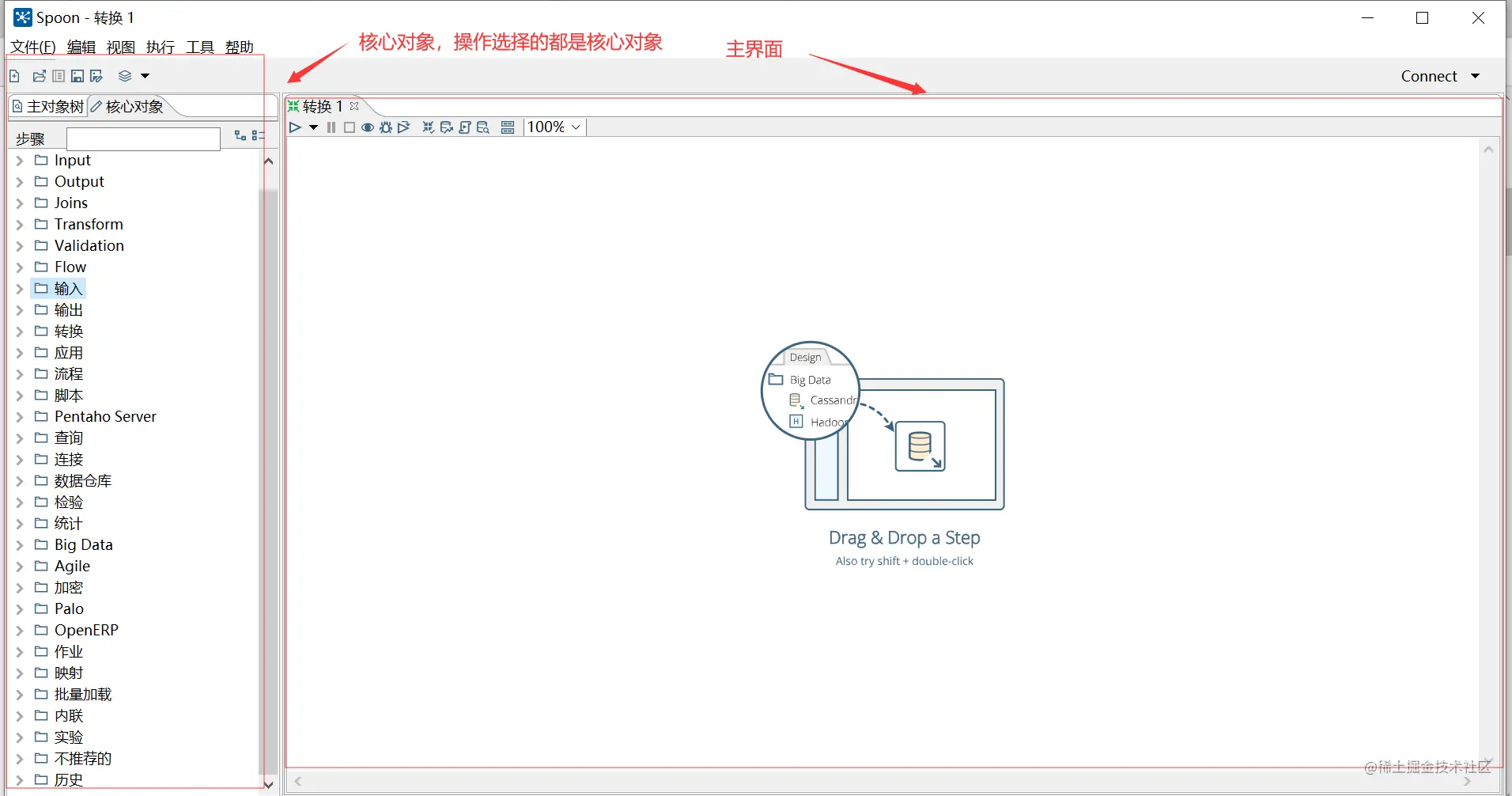Expand the Flow folder

click(x=20, y=267)
